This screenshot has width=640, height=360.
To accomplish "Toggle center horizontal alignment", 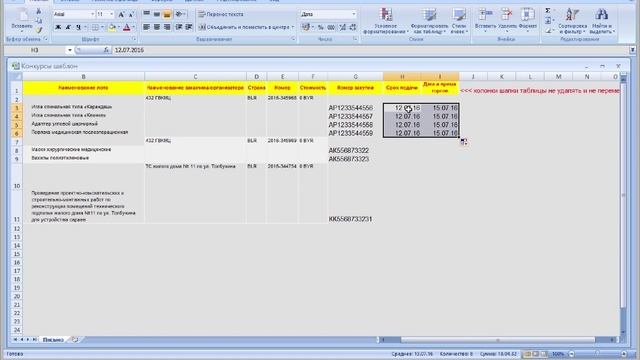I will pyautogui.click(x=157, y=27).
